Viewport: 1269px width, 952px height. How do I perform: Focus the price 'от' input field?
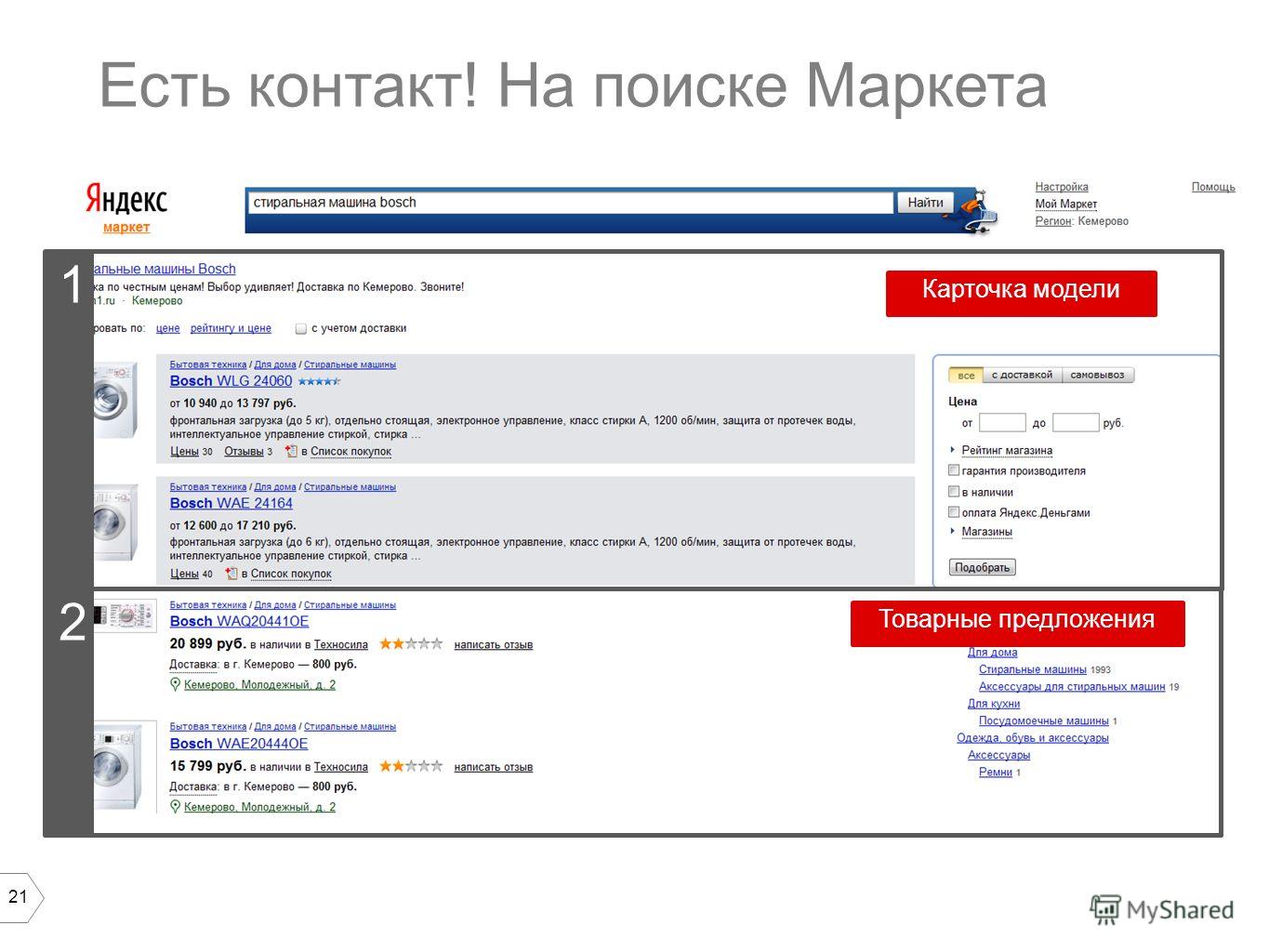pos(1002,423)
